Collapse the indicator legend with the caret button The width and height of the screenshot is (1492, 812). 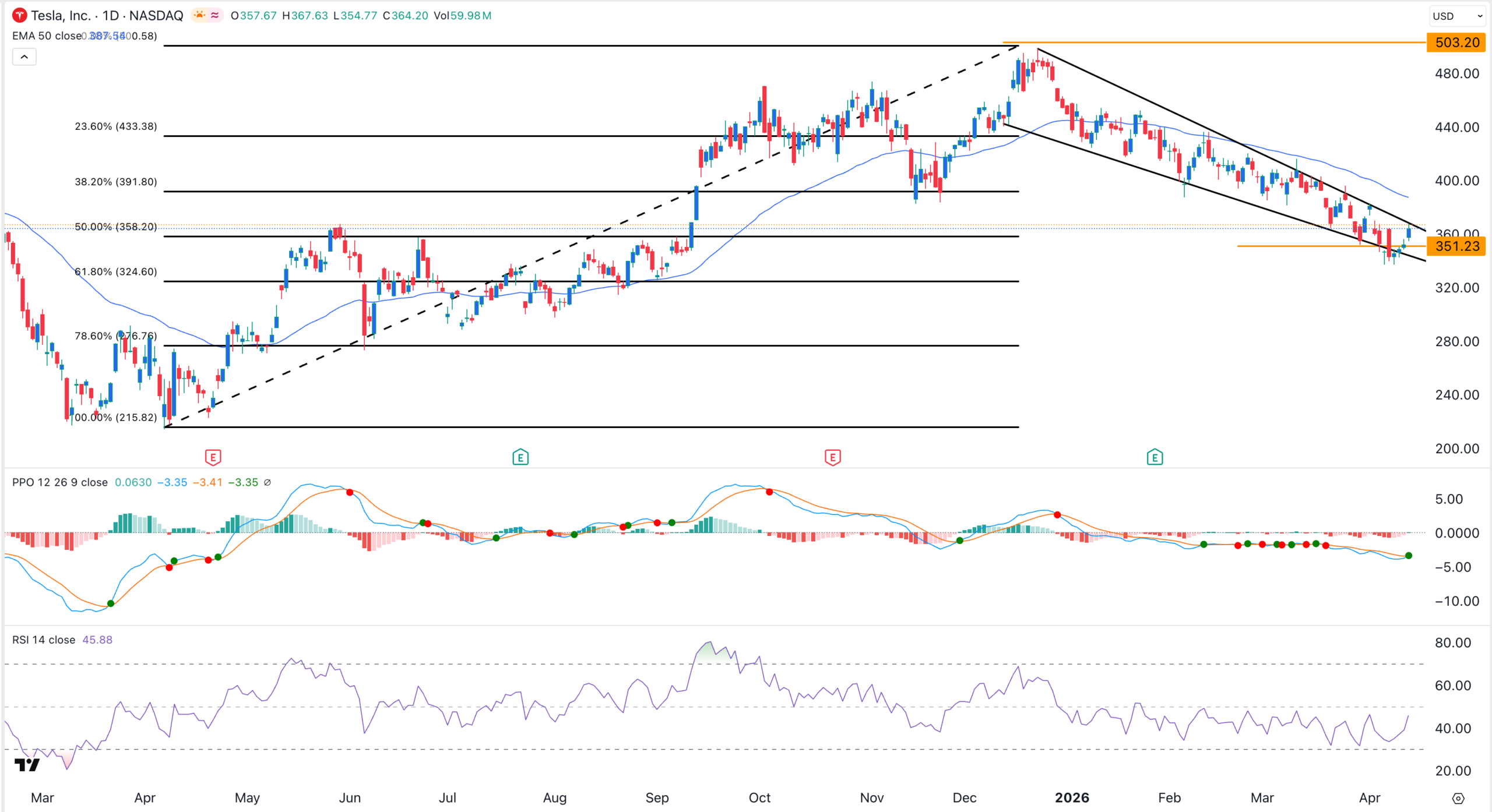tap(24, 57)
